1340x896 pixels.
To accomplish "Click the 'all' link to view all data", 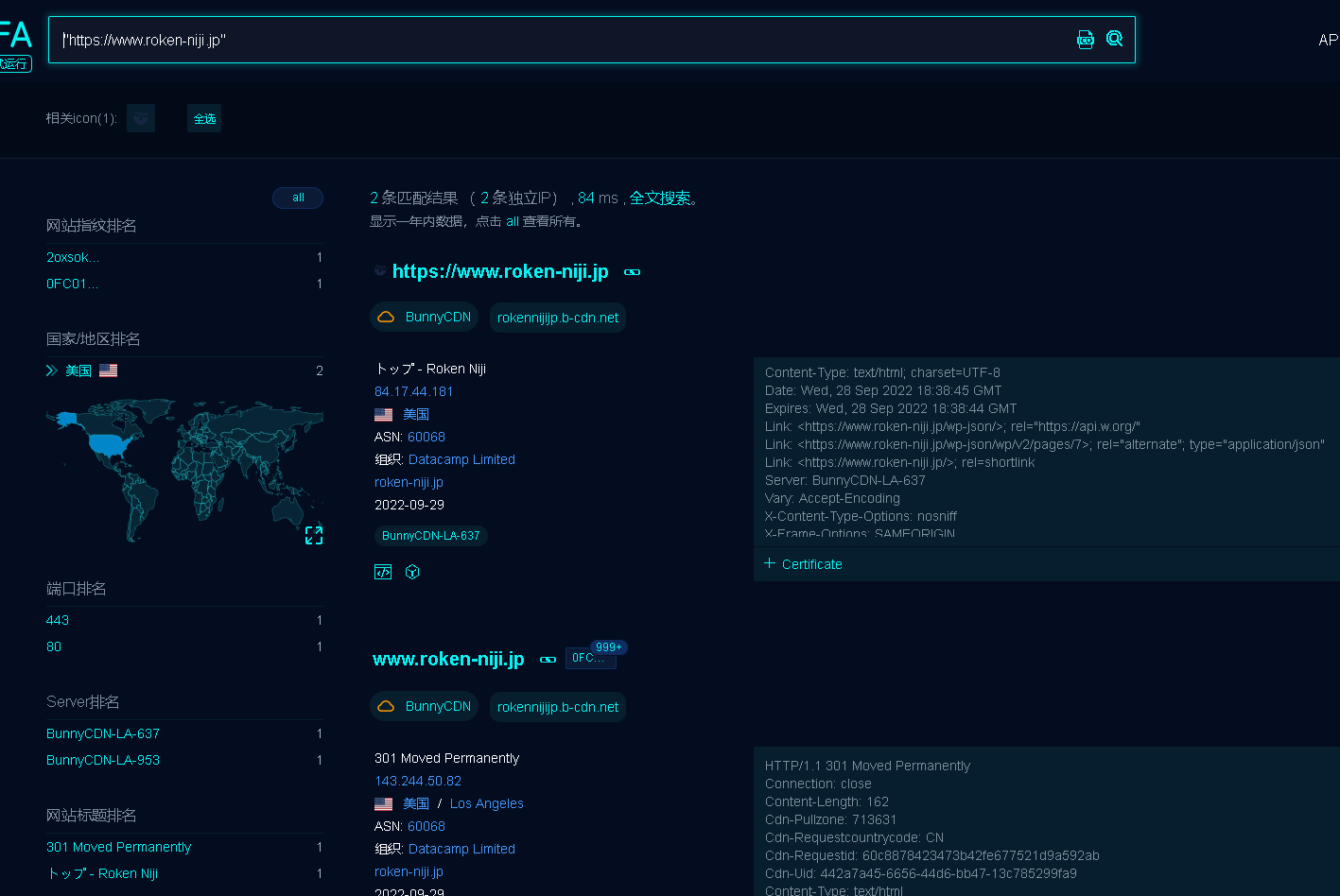I will point(513,221).
